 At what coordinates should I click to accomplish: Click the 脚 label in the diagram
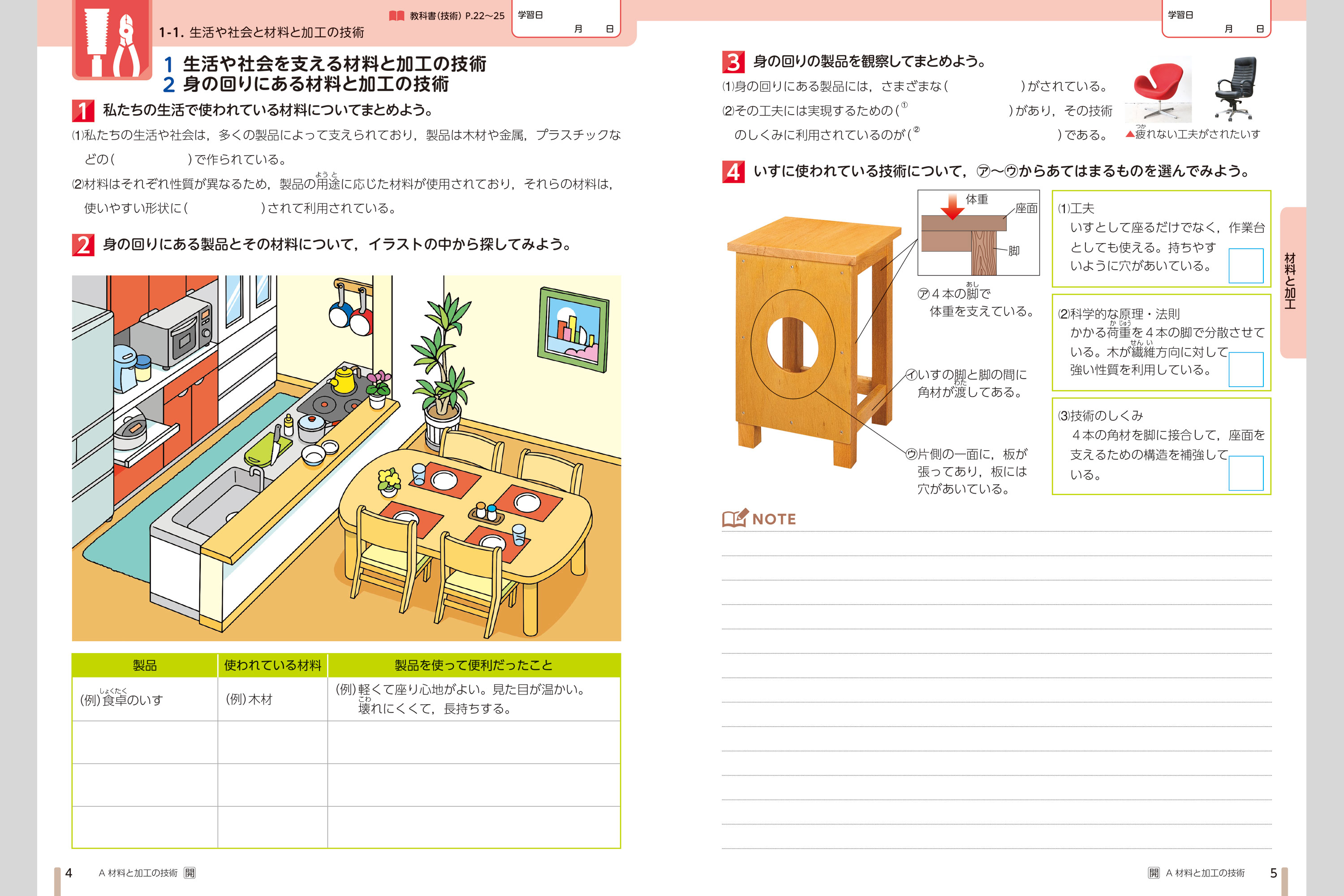(x=1014, y=251)
